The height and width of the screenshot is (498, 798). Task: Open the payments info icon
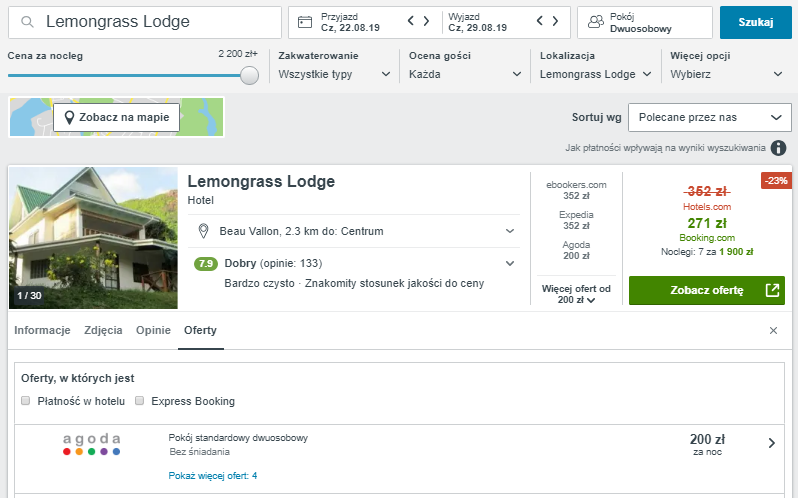click(778, 148)
